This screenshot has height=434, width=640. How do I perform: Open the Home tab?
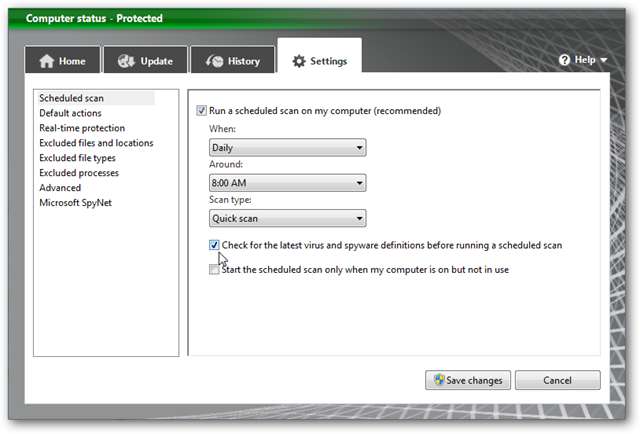[x=62, y=60]
